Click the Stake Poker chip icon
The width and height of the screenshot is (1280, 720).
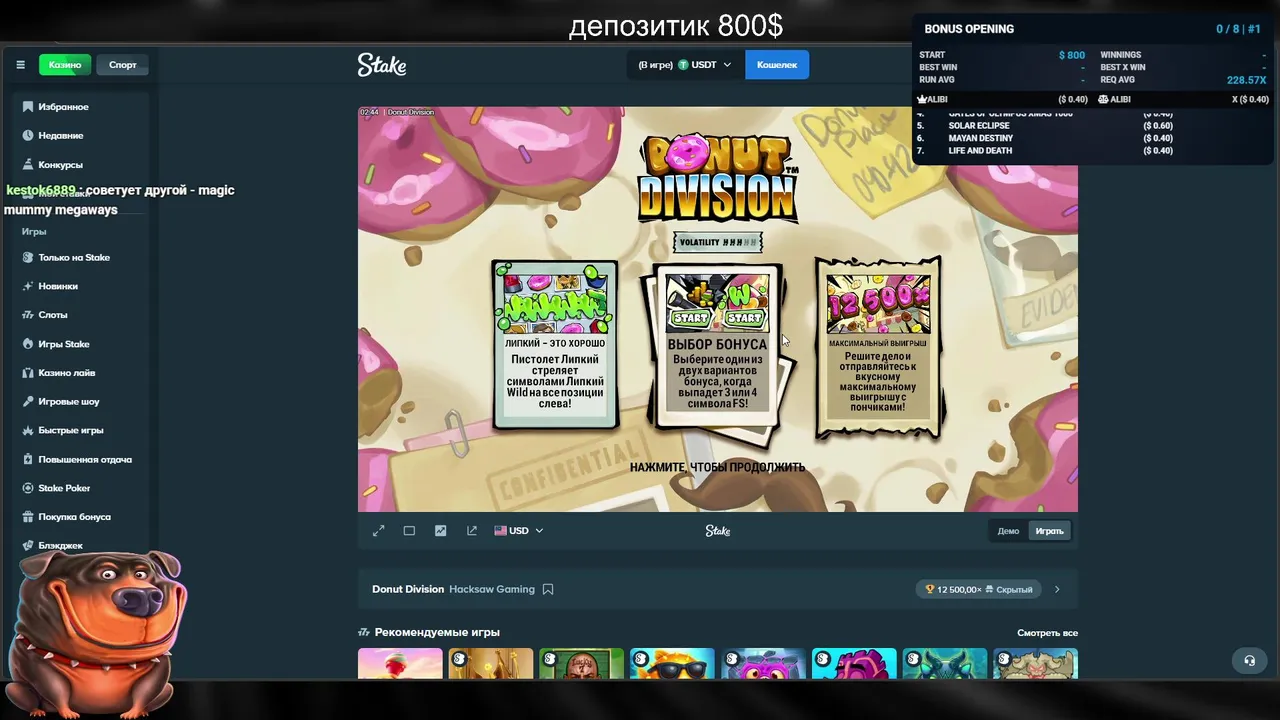29,488
